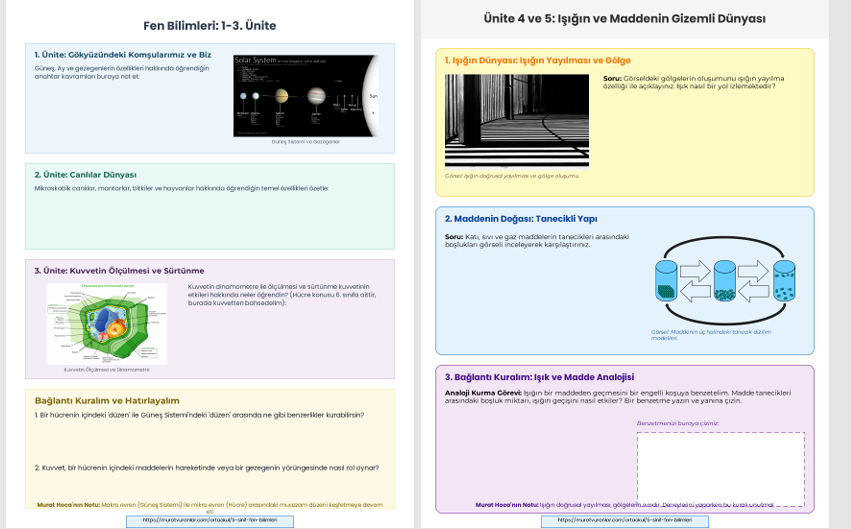Viewport: 851px width, 529px height.
Task: Click heading '3. Ünite: Kuvvetin Ölçülmesi ve Sürtünme'
Action: (119, 270)
